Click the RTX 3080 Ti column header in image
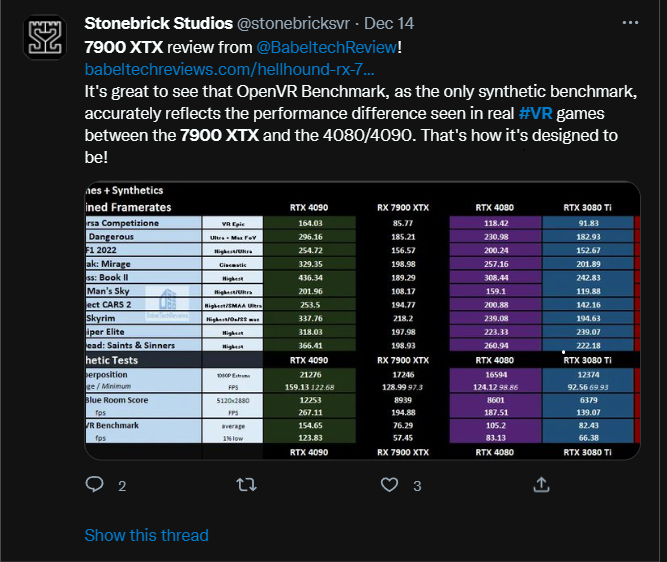Viewport: 667px width, 562px height. [587, 208]
